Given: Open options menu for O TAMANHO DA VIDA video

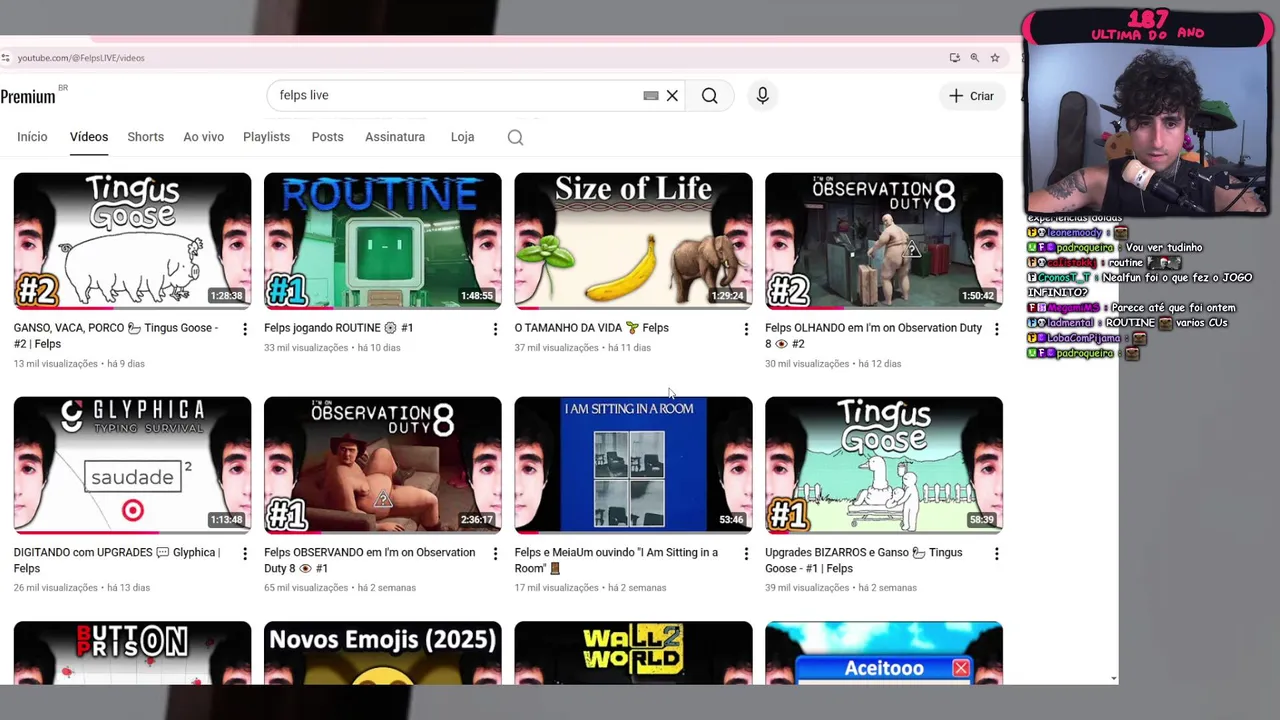Looking at the screenshot, I should tap(746, 329).
